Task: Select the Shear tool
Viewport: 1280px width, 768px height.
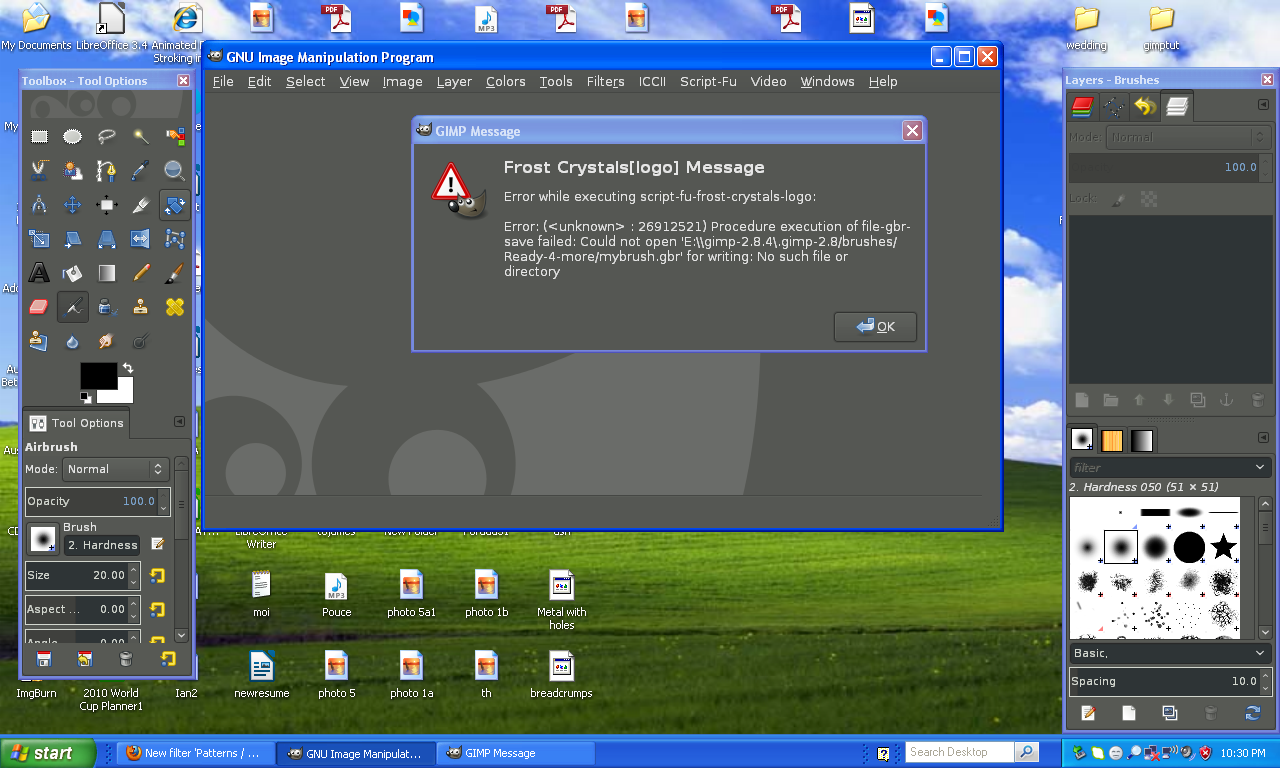Action: 73,239
